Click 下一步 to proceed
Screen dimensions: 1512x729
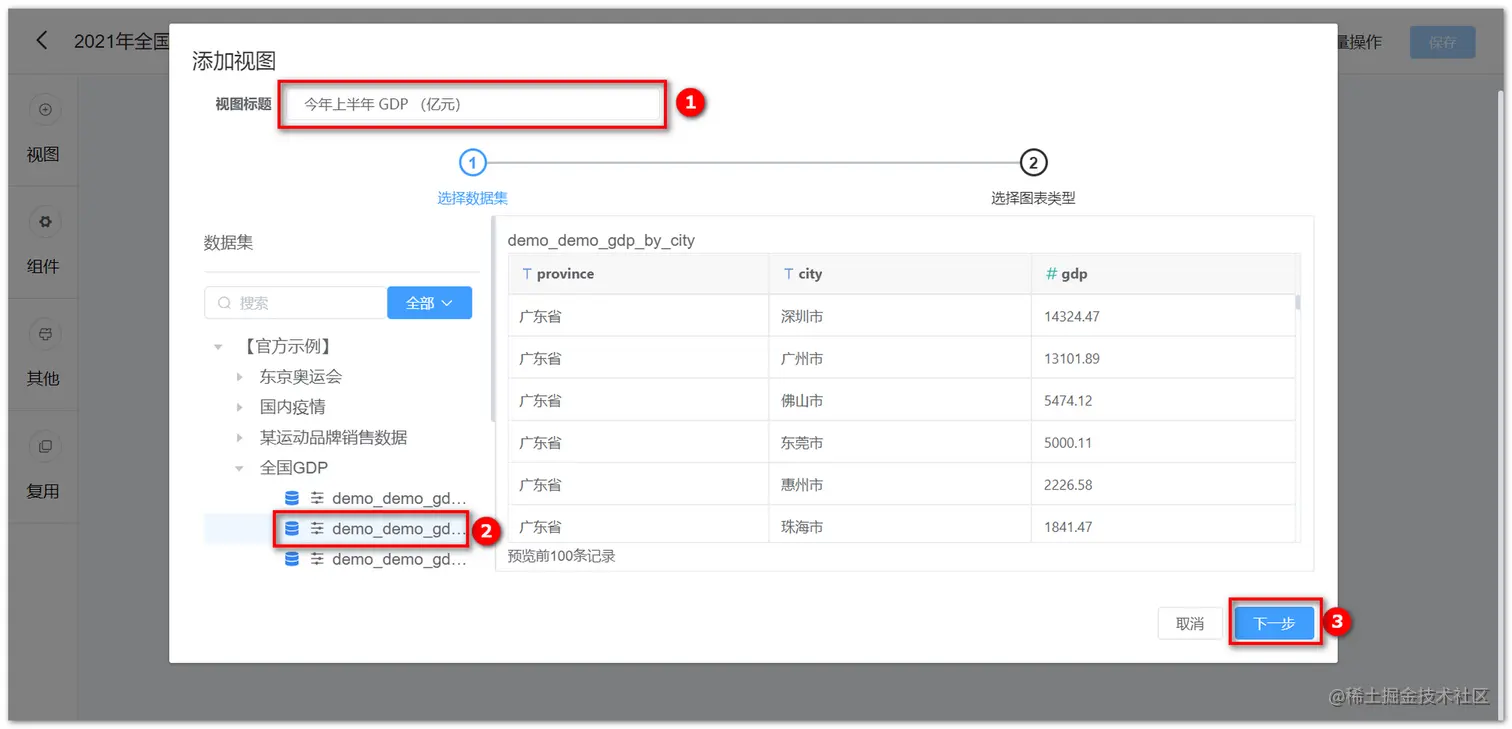pyautogui.click(x=1274, y=623)
